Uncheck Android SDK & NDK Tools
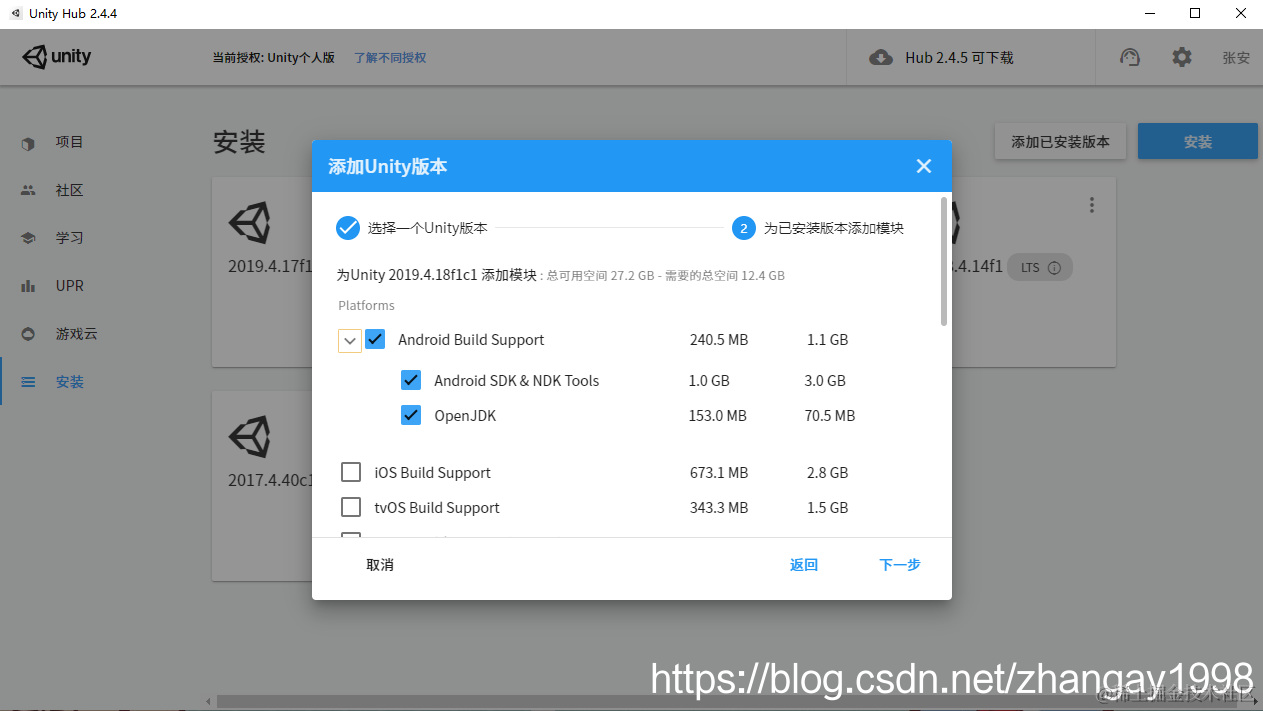 [410, 380]
